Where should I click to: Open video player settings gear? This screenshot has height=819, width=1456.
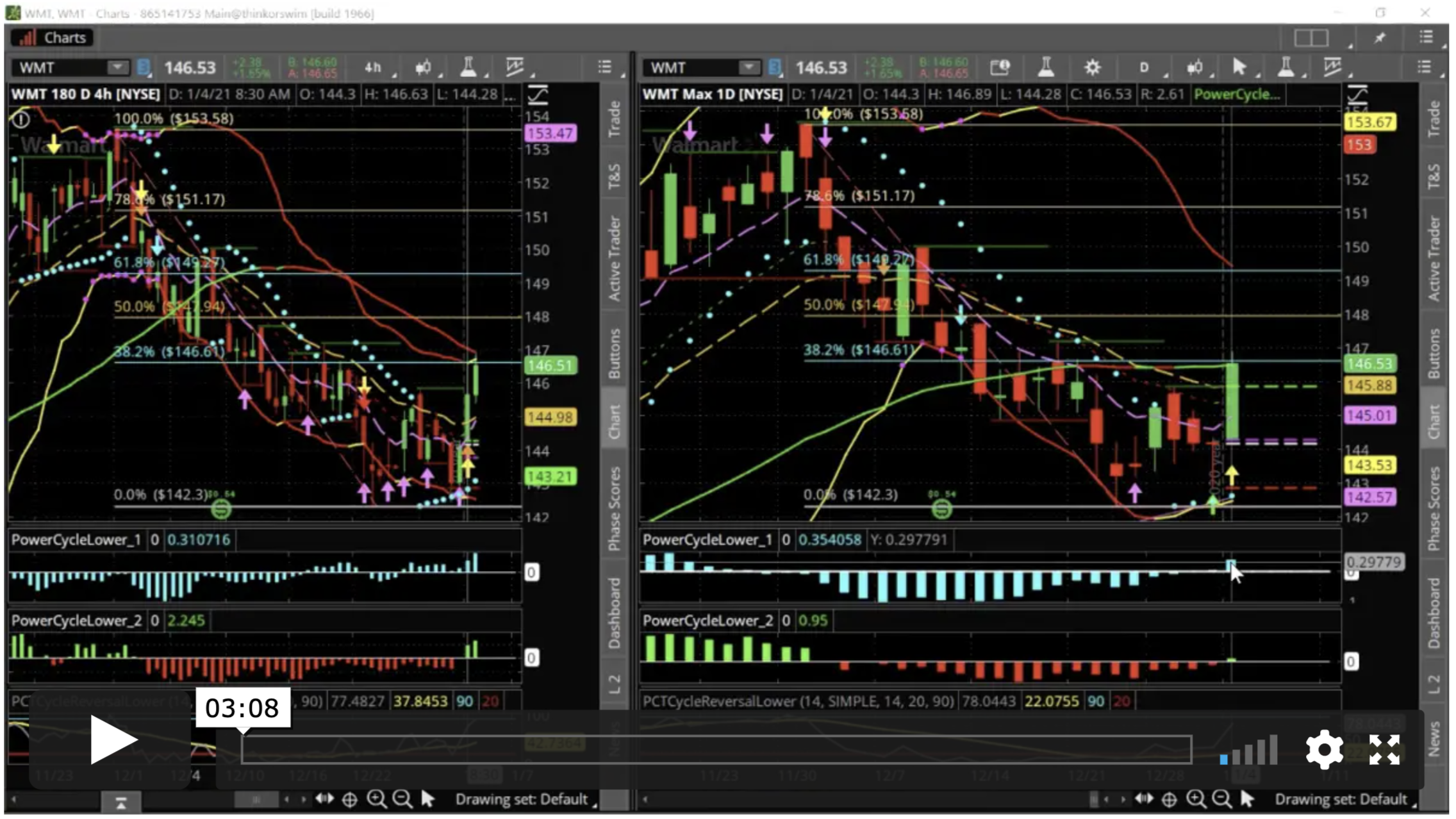(x=1324, y=749)
